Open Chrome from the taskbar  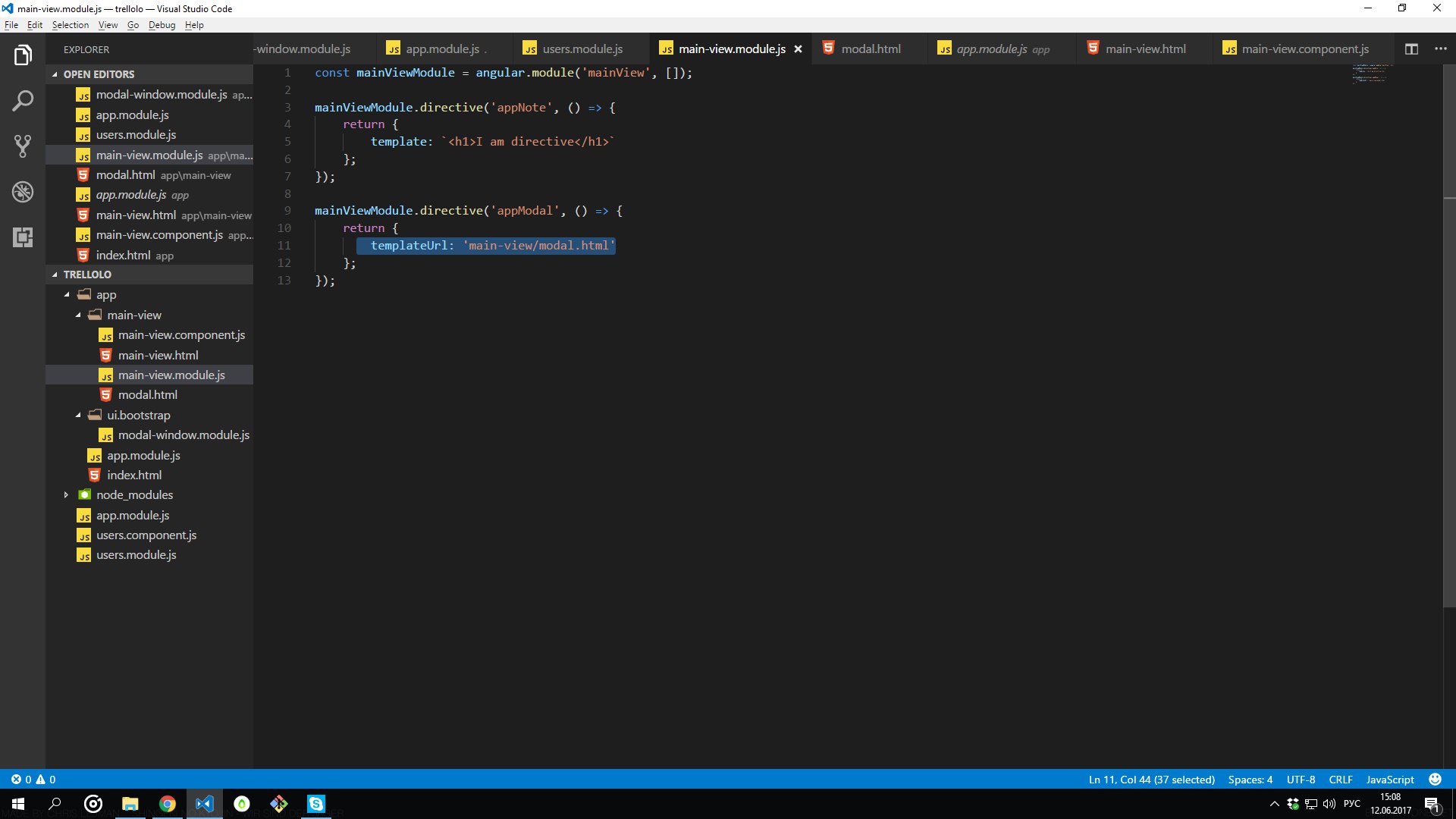pyautogui.click(x=167, y=804)
